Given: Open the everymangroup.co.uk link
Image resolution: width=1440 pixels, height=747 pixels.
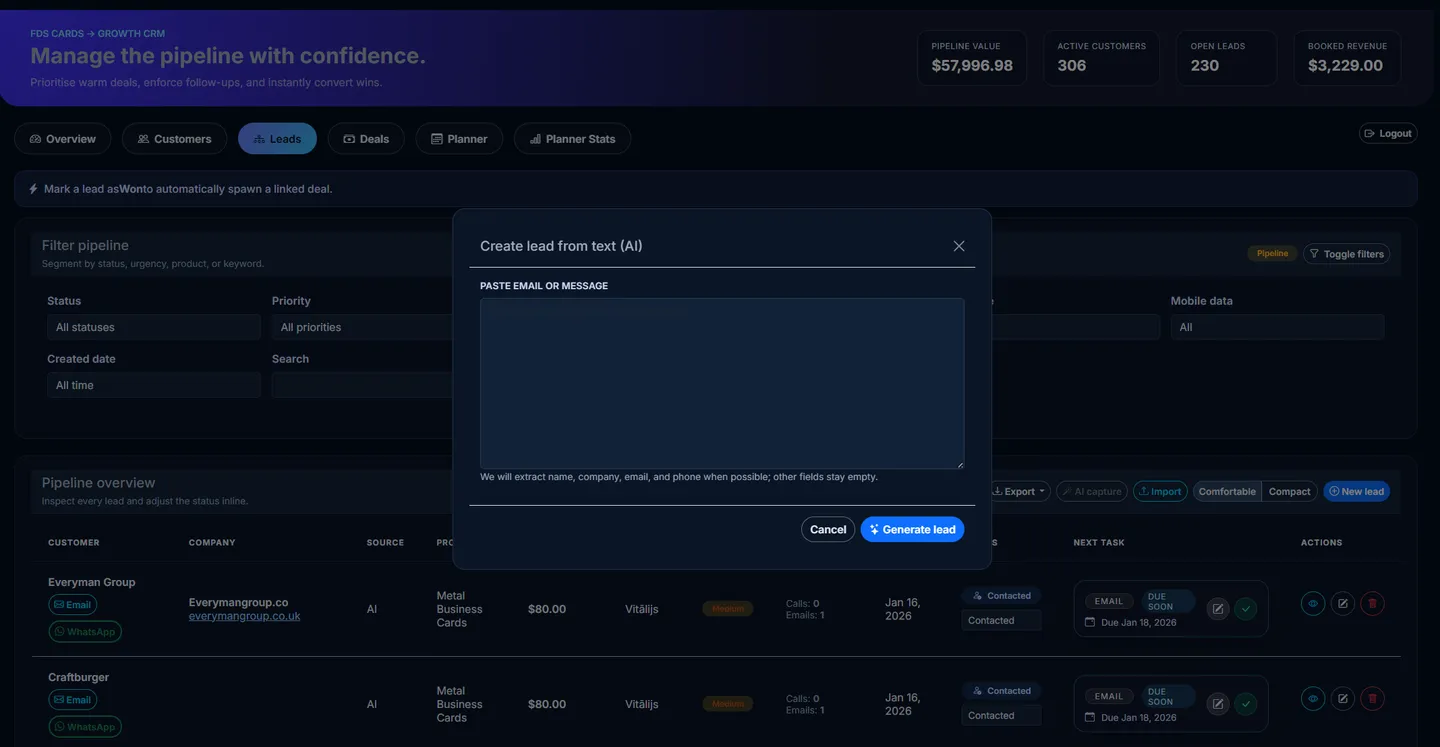Looking at the screenshot, I should (244, 617).
